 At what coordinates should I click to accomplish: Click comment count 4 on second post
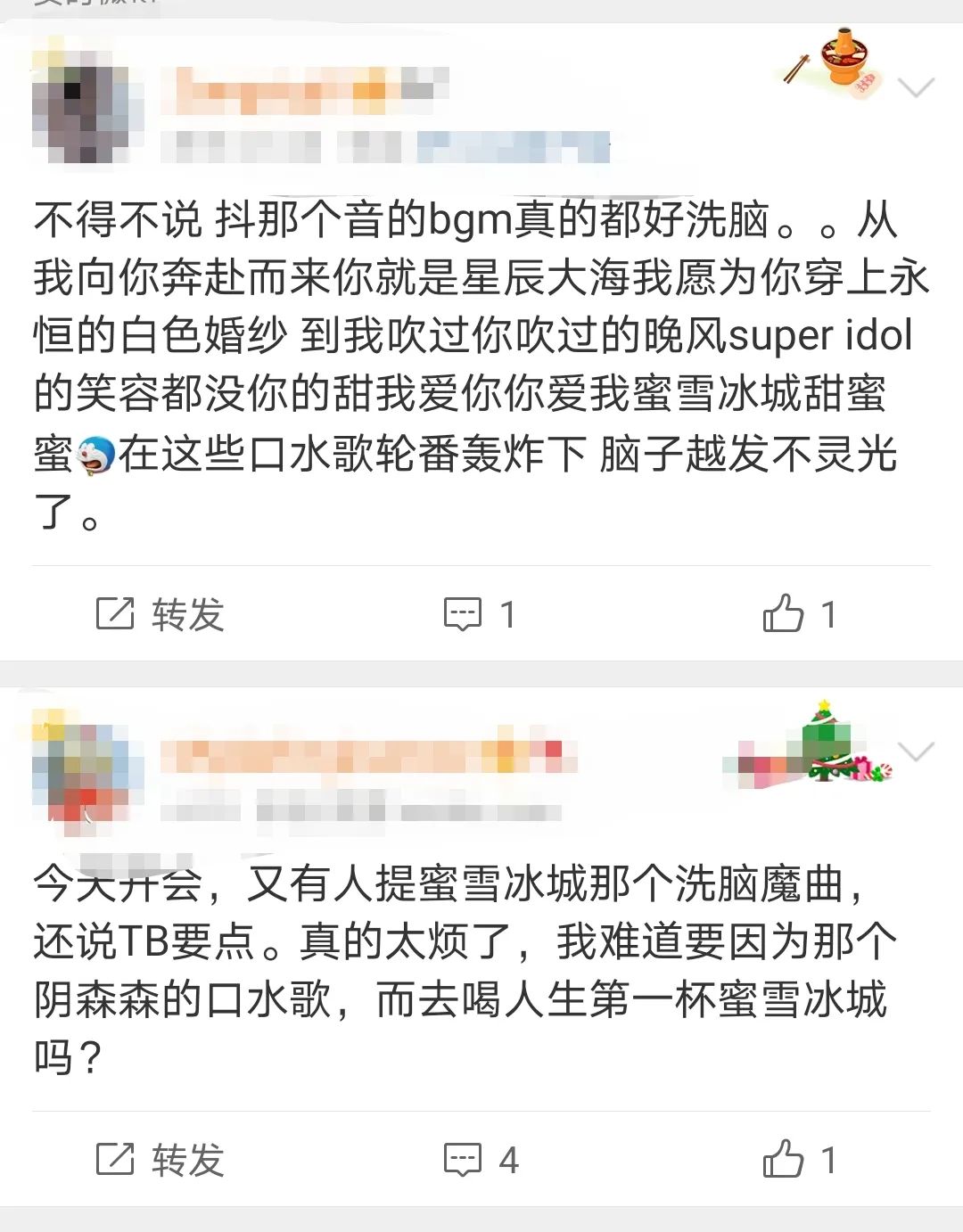click(508, 1160)
